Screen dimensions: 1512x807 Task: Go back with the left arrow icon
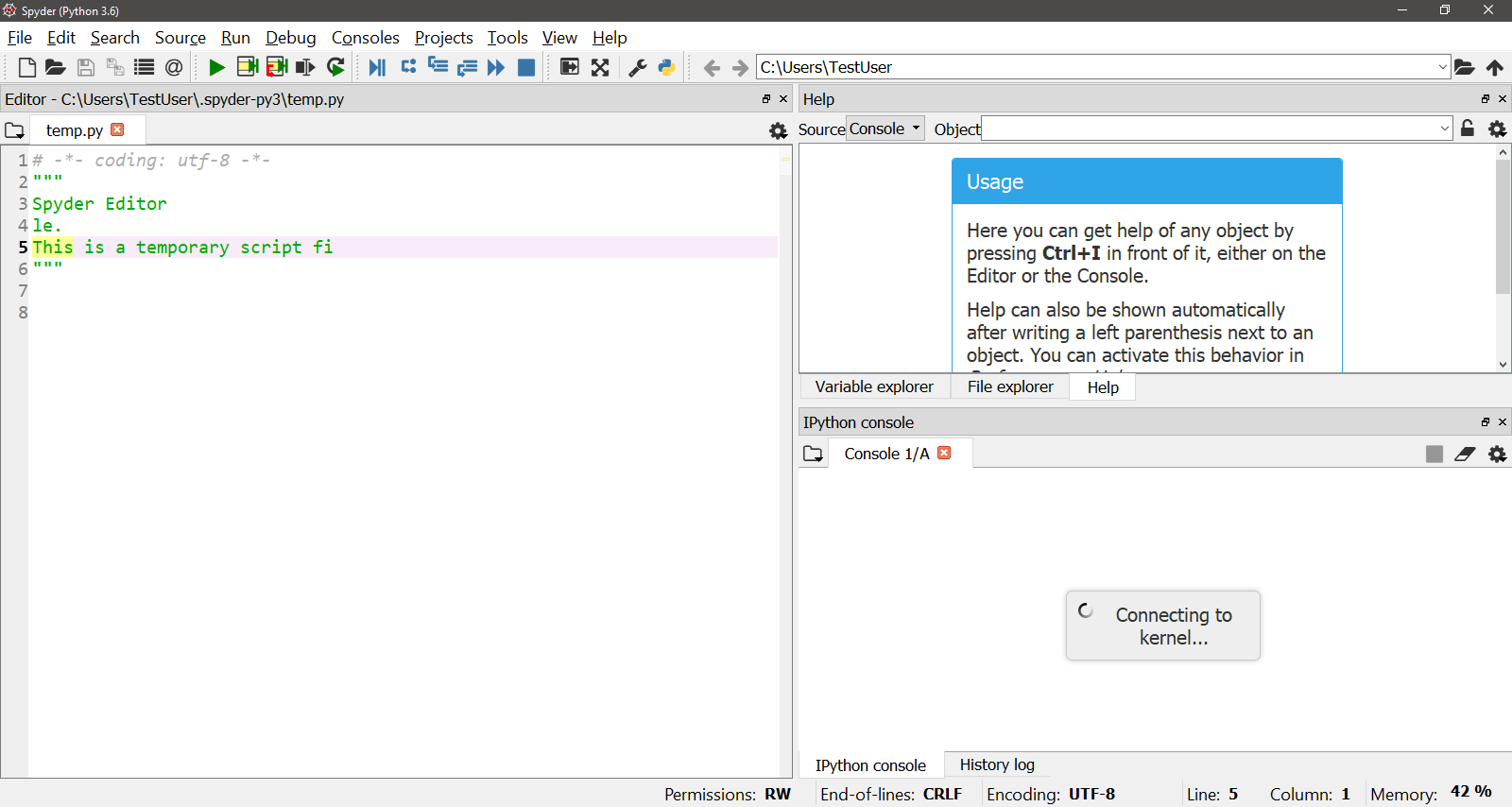(712, 67)
